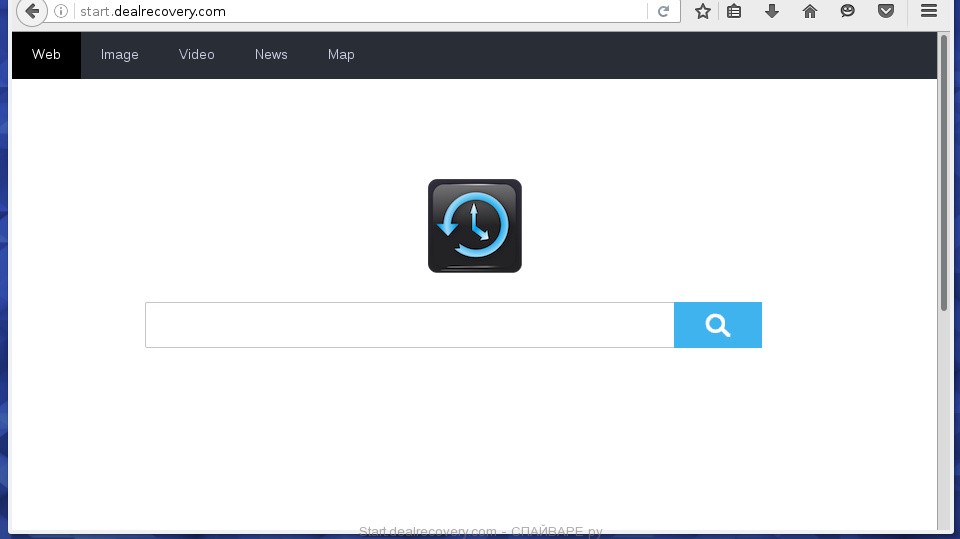Screen dimensions: 960x539
Task: Focus the main search text box
Action: point(409,326)
